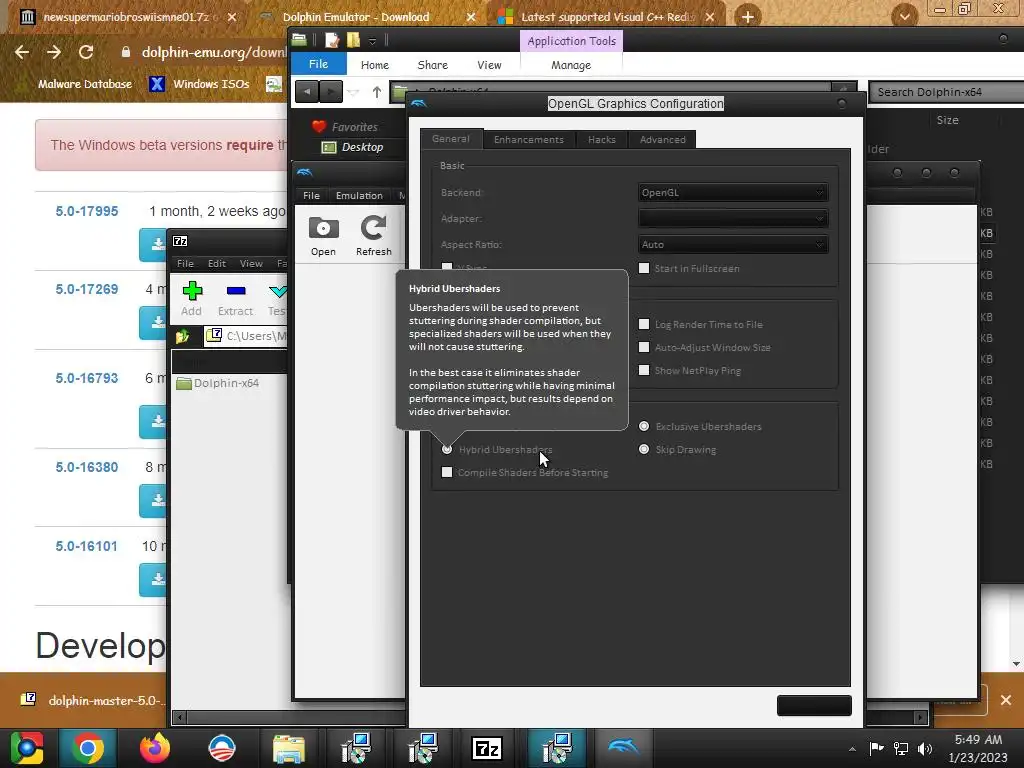Select Desktop under Favorites in Explorer
The height and width of the screenshot is (768, 1024).
(353, 147)
